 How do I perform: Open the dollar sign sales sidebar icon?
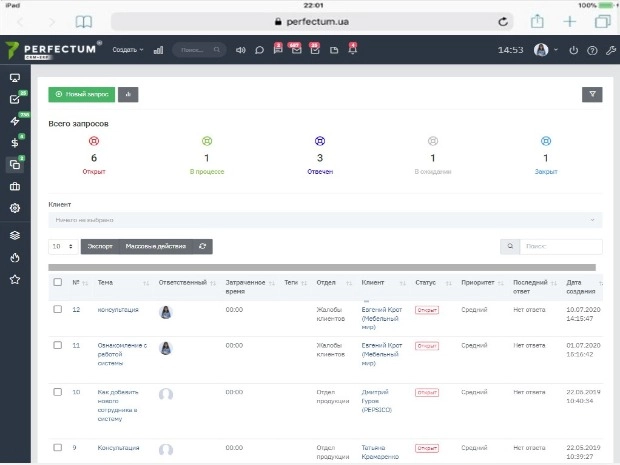click(x=14, y=143)
